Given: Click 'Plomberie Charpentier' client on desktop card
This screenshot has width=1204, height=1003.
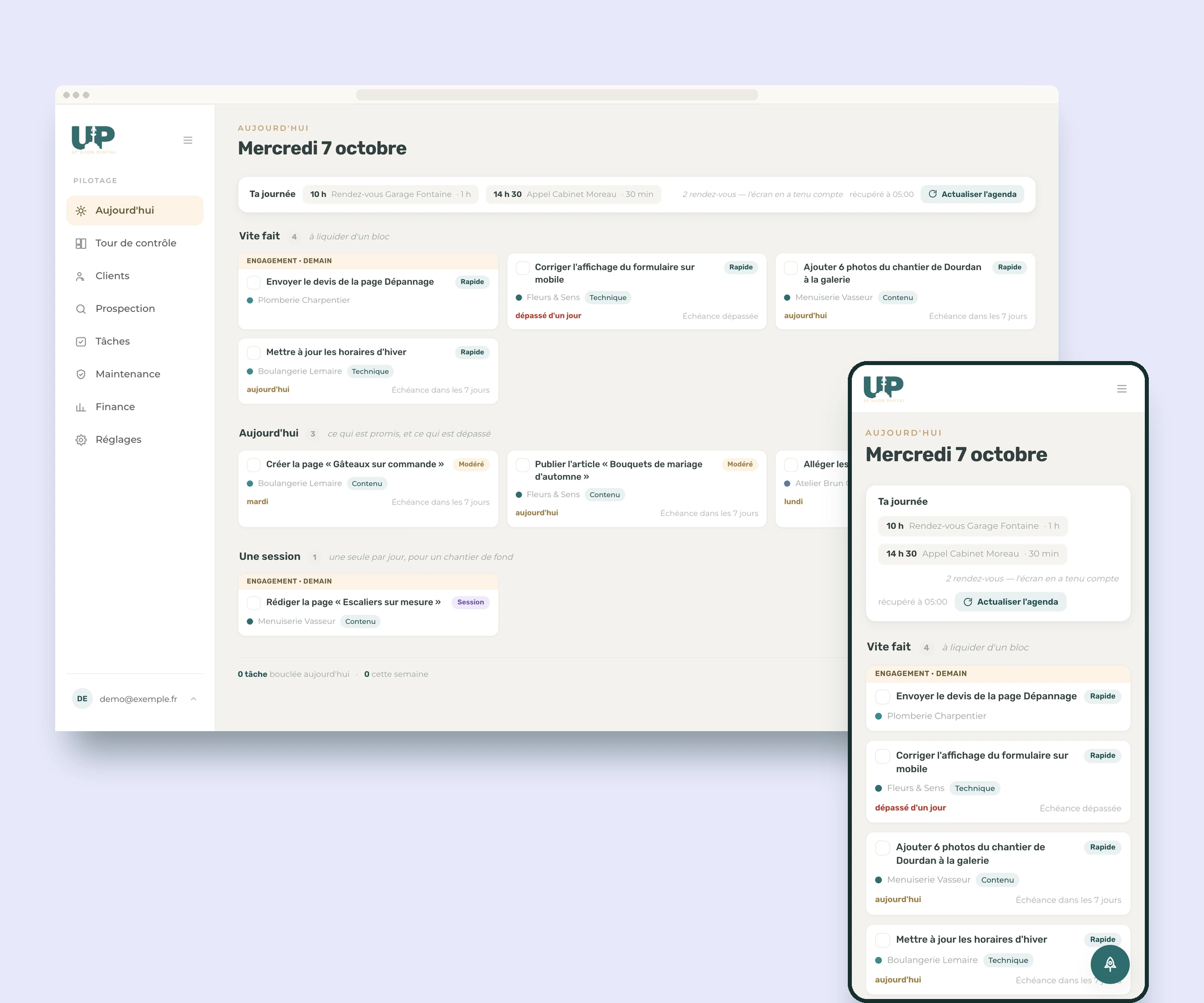Looking at the screenshot, I should coord(304,300).
